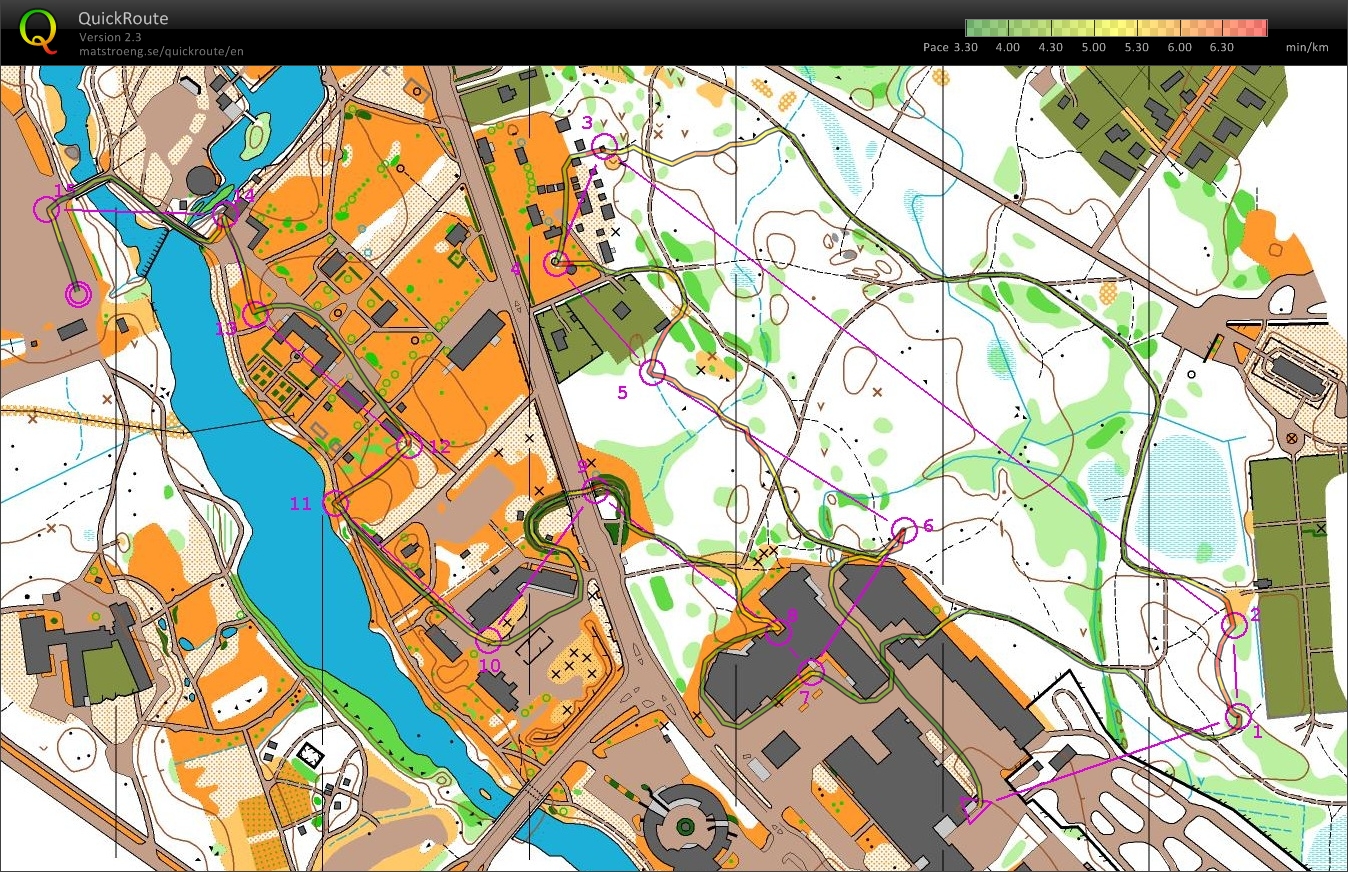Click the 4.30 pace value

click(x=1051, y=47)
